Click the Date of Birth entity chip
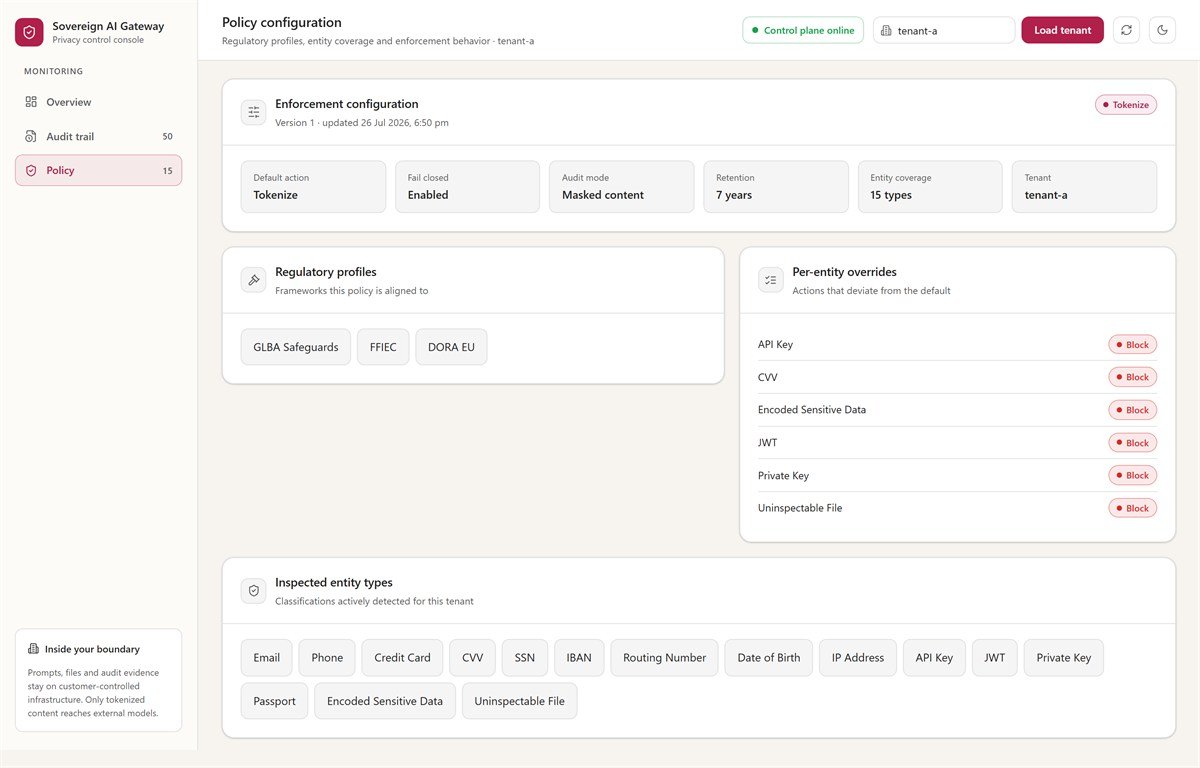 [769, 658]
